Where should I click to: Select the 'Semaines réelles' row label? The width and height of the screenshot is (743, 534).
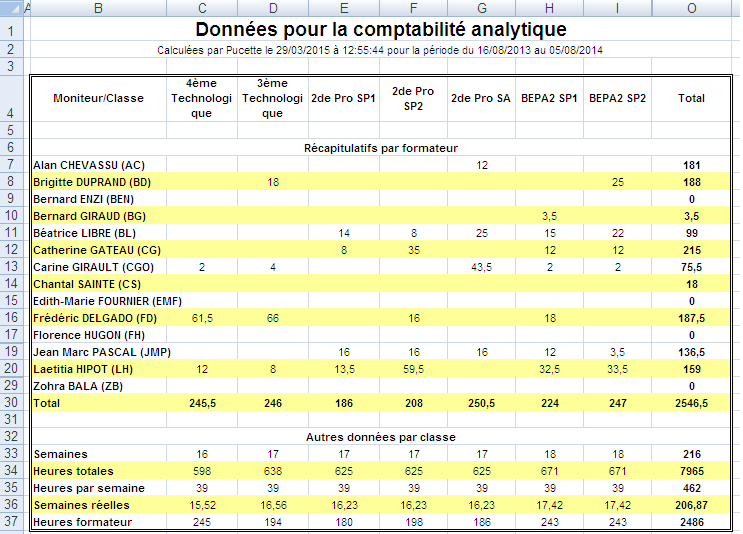(99, 505)
